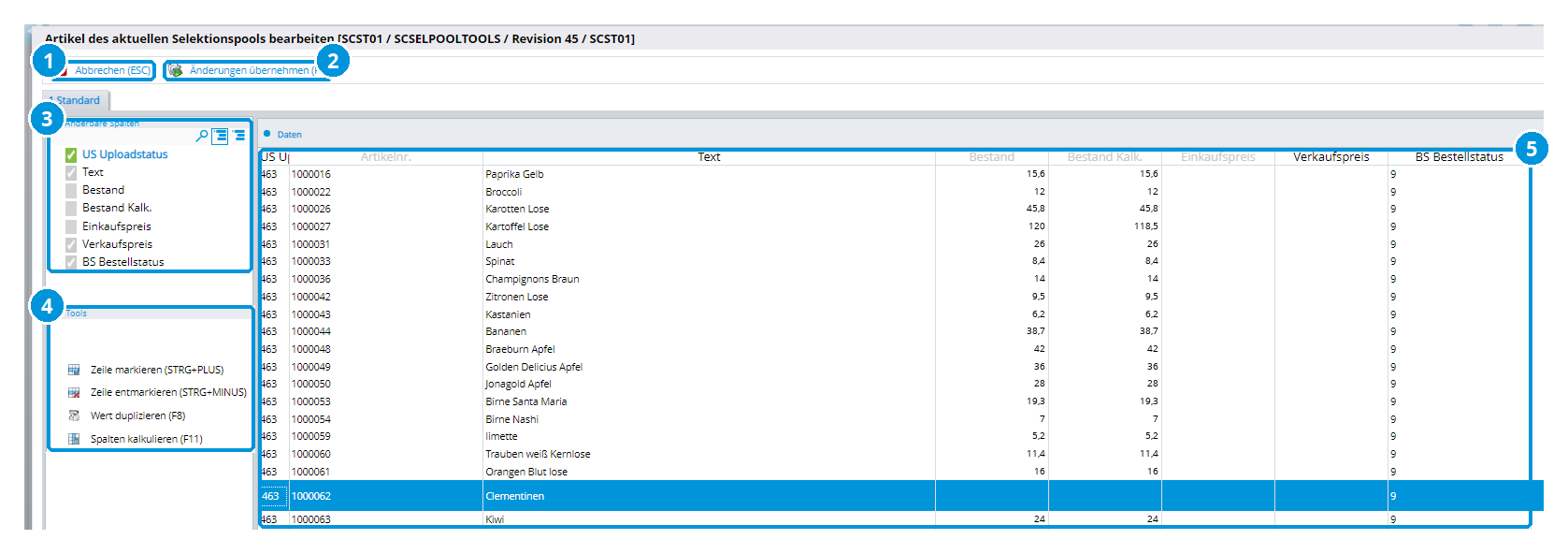Viewport: 1568px width, 554px height.
Task: Enable the Bestand Kalk. checkbox
Action: point(71,208)
